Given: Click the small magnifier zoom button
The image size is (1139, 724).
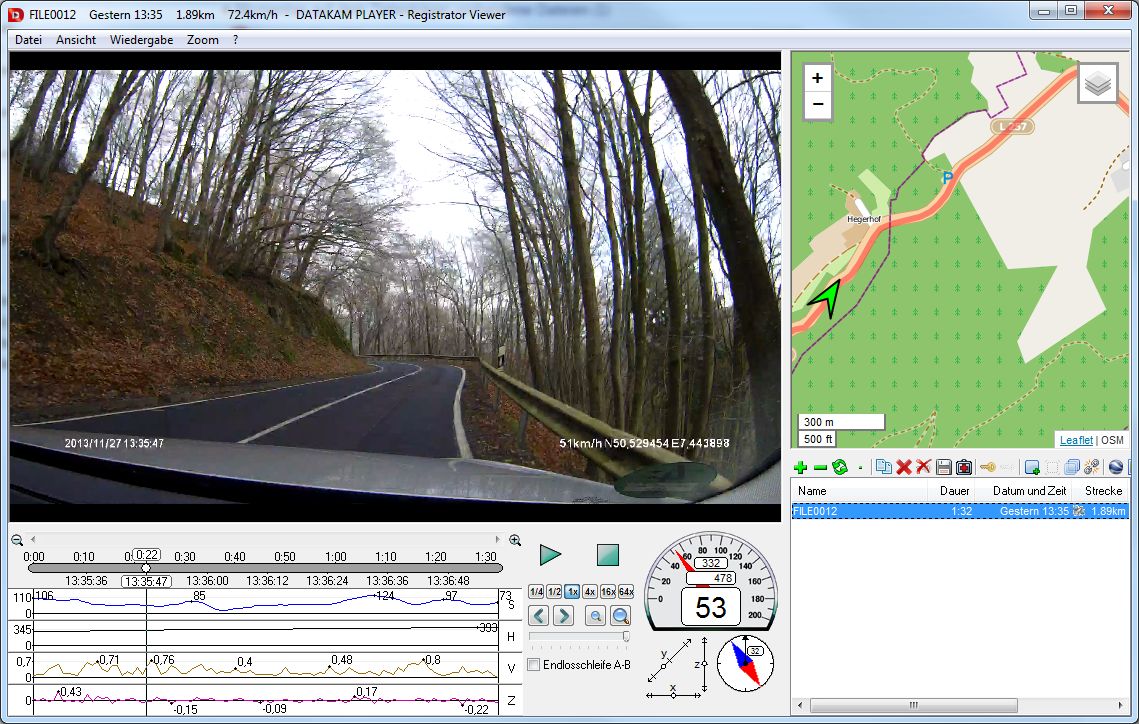Looking at the screenshot, I should 594,616.
